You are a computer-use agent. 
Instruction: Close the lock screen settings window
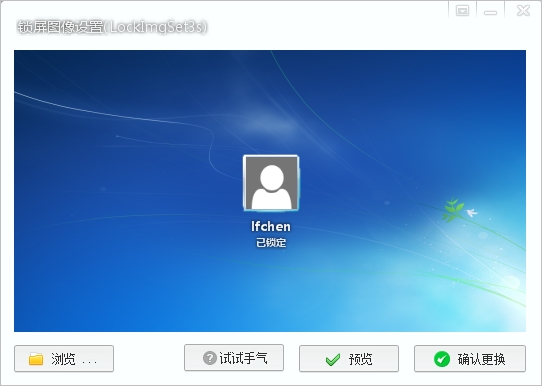coord(523,11)
